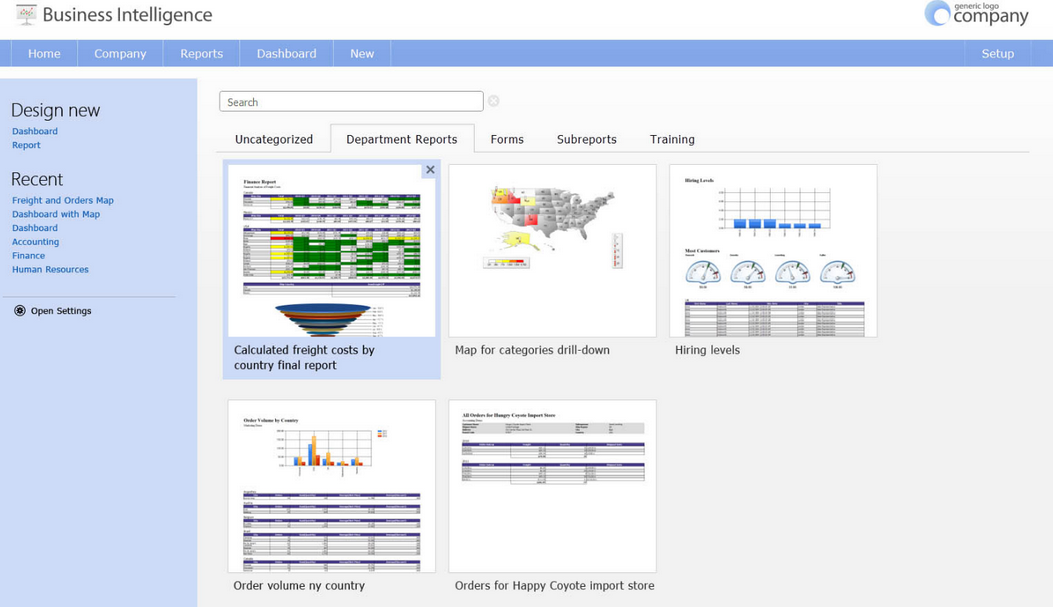Open recent Freight and Orders Map
This screenshot has height=607, width=1061.
pyautogui.click(x=63, y=200)
